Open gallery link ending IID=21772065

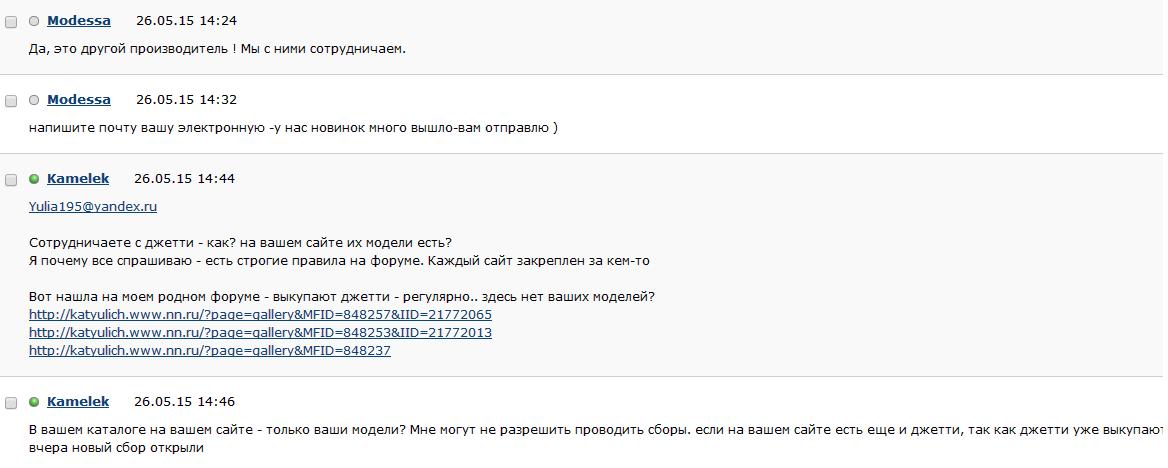coord(261,314)
